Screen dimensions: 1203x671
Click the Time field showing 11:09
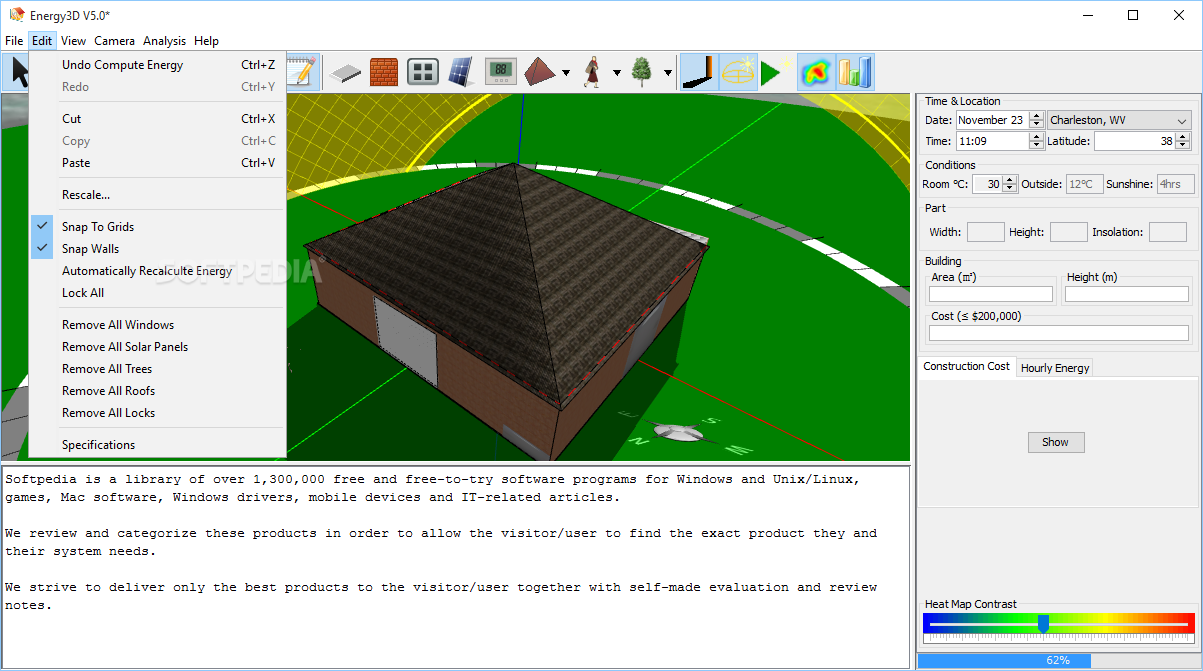[x=992, y=141]
